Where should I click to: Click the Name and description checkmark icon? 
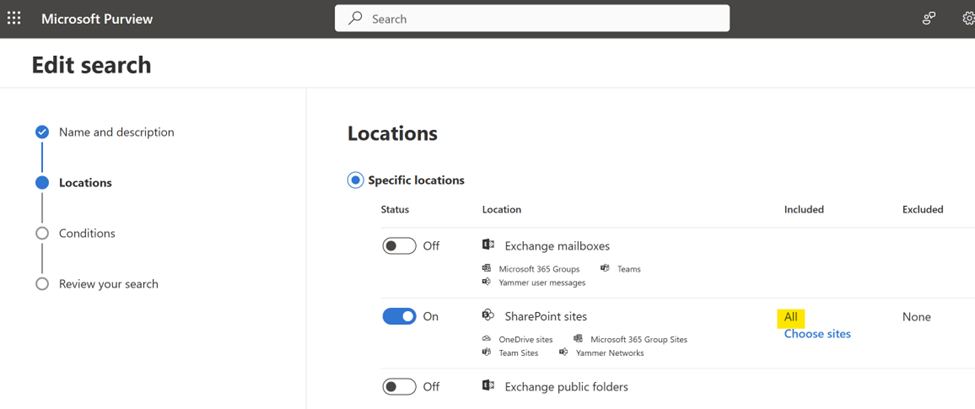(42, 132)
